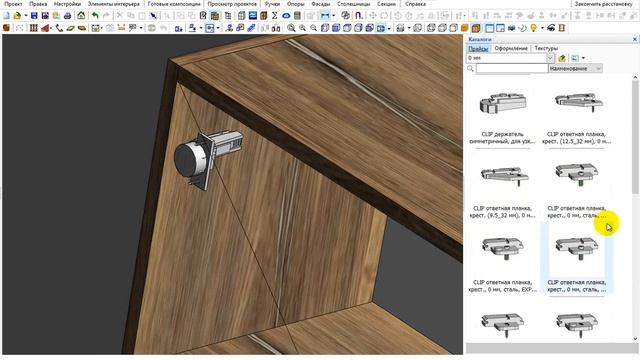Click the hourglass frame icon at toolbar end
Image resolution: width=640 pixels, height=360 pixels.
(562, 28)
